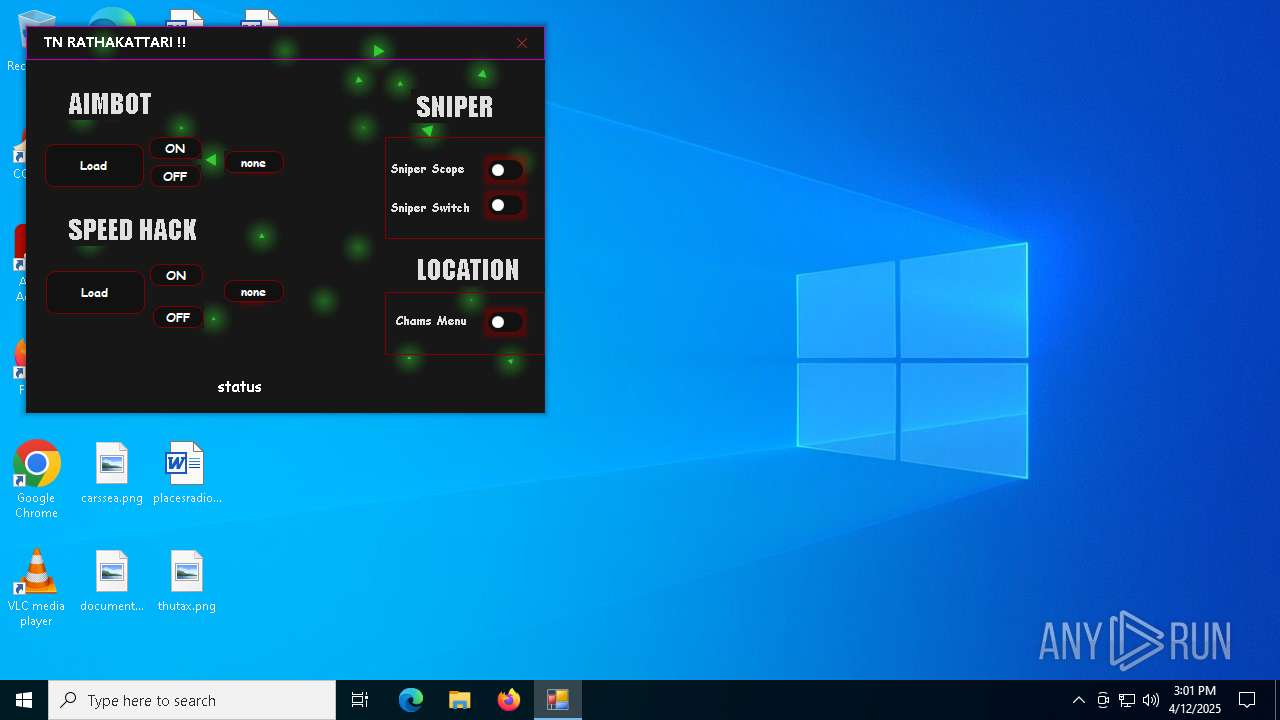Close the TN RATHAKATTARI window
1280x720 pixels.
tap(522, 43)
